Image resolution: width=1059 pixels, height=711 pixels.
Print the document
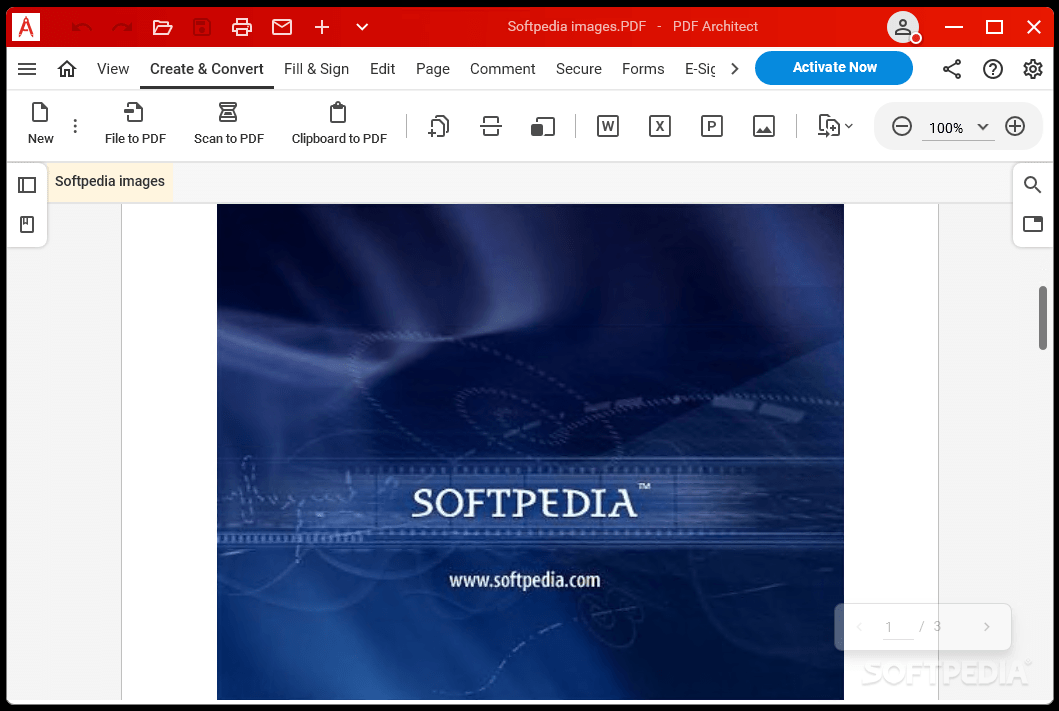pos(242,27)
